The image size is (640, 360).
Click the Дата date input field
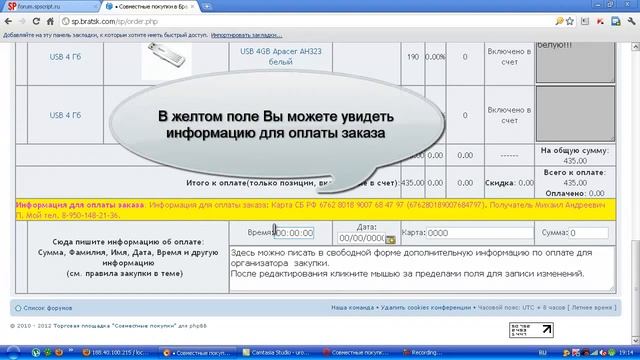pos(361,238)
